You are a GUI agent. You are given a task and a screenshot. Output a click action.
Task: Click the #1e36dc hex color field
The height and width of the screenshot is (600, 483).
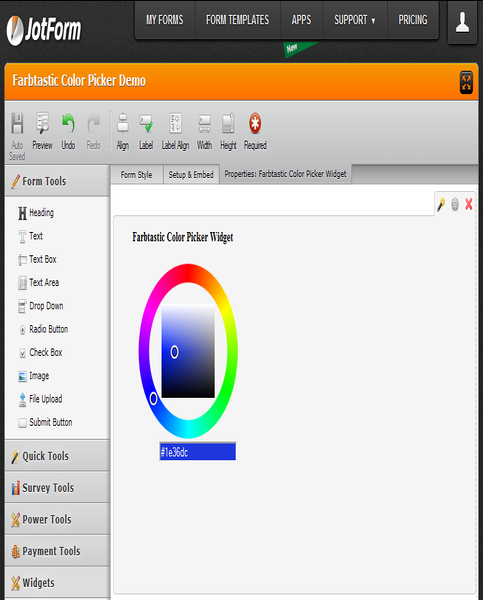[197, 452]
